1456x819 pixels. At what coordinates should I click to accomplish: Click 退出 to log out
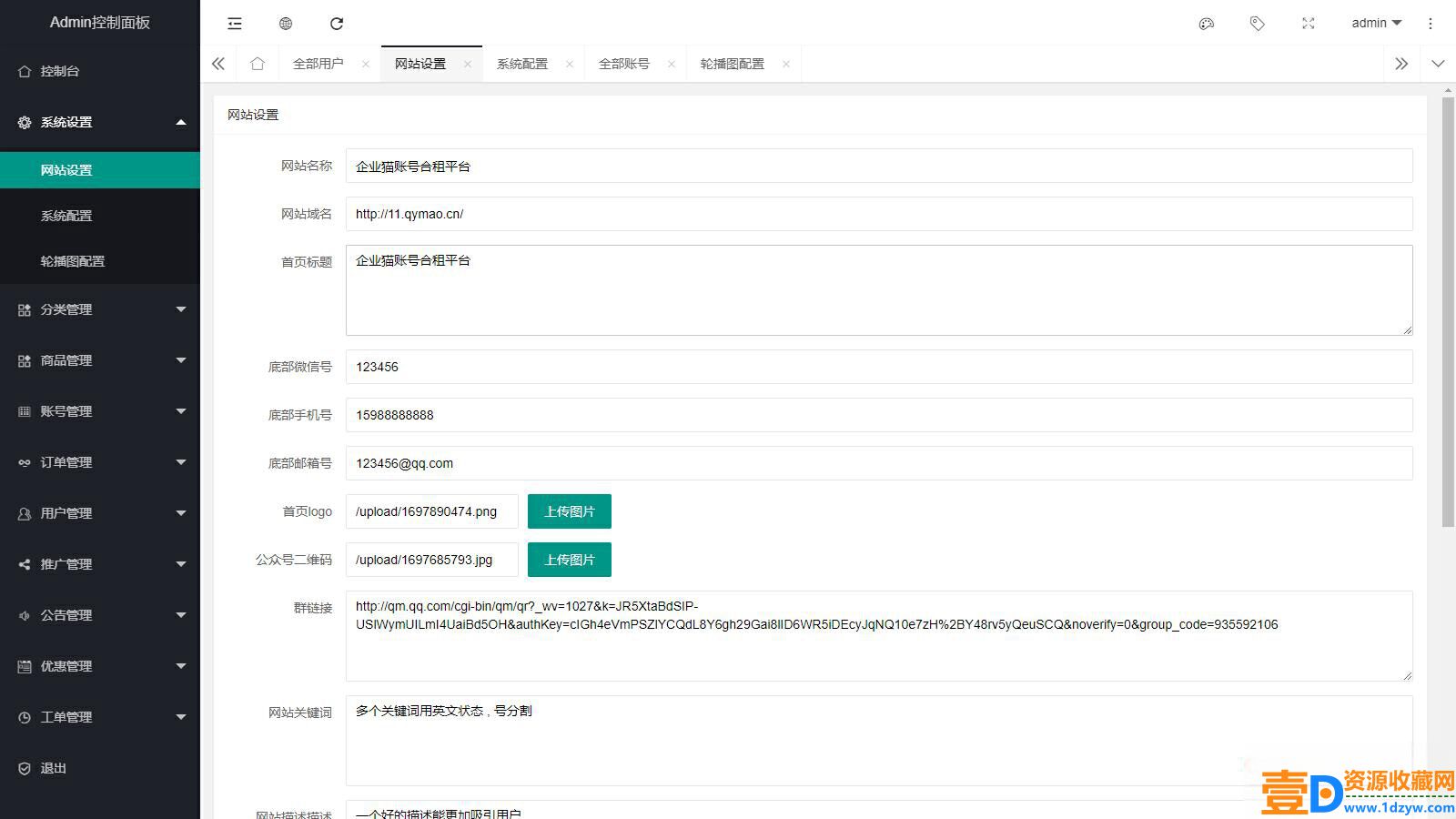point(100,768)
